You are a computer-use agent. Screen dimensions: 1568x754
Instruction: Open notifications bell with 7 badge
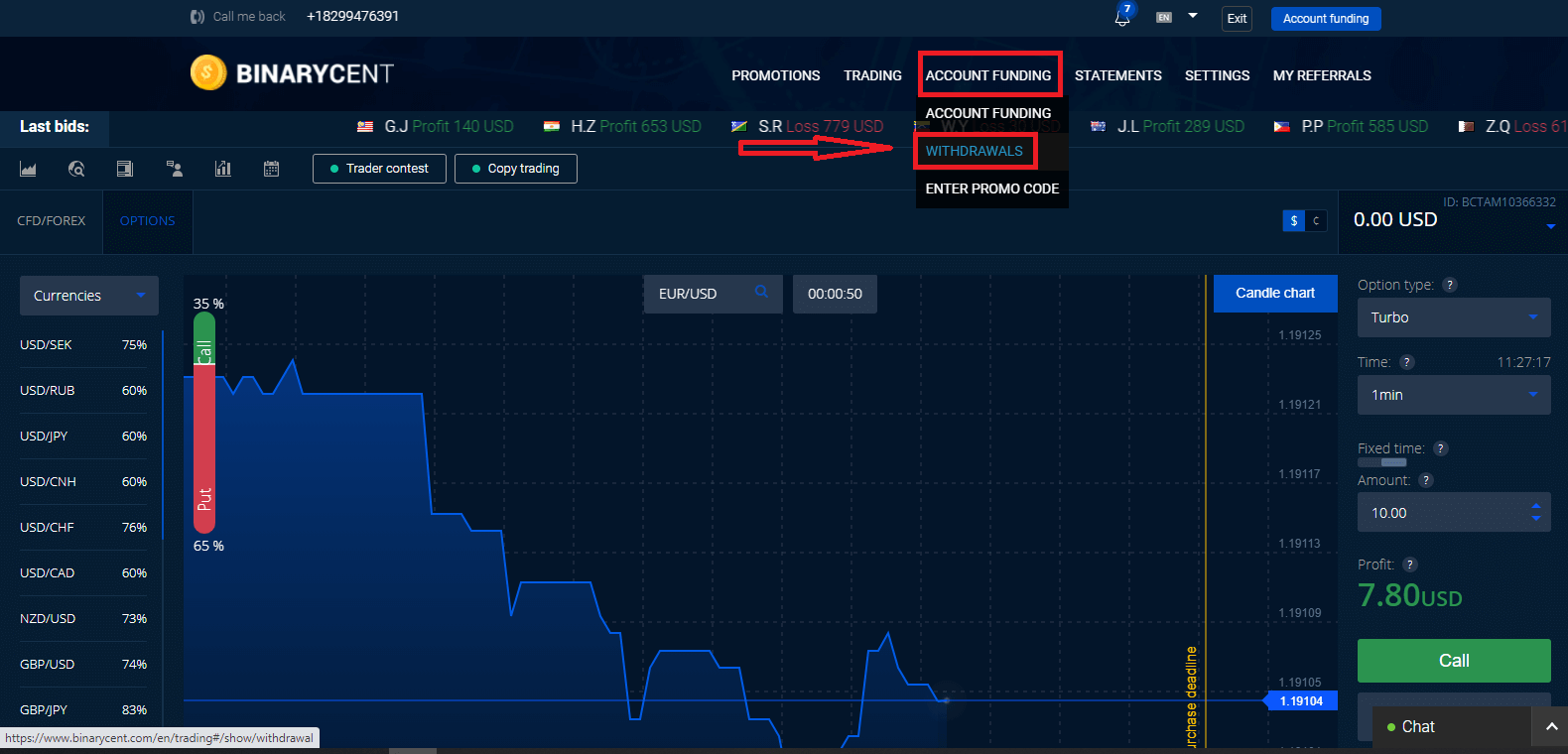click(x=1122, y=16)
